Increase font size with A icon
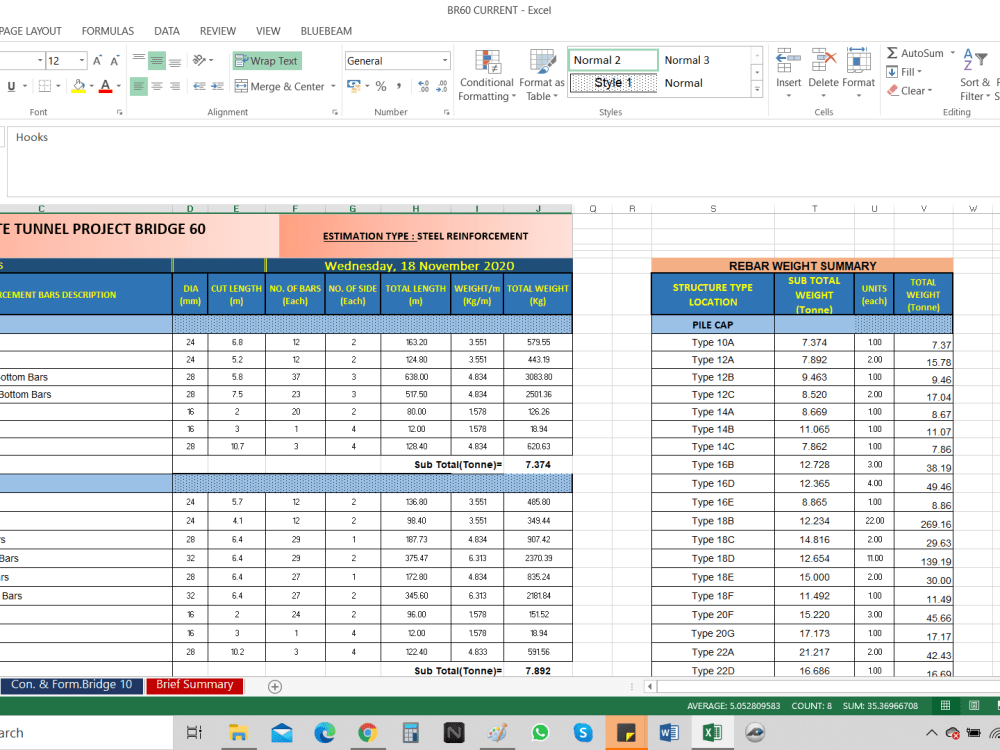This screenshot has width=1000, height=750. coord(97,61)
